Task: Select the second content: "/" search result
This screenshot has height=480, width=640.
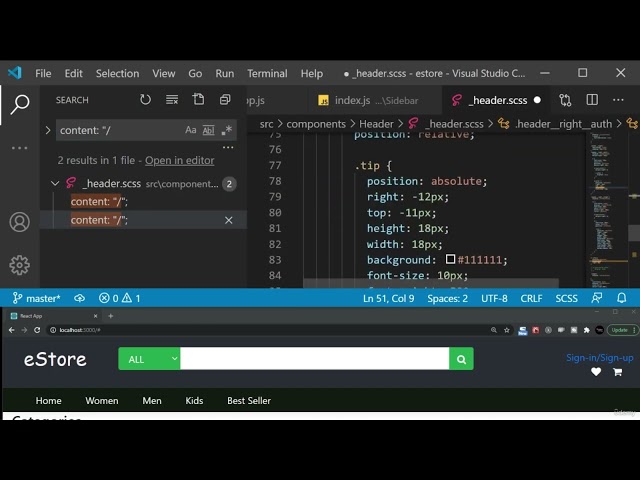Action: point(99,220)
